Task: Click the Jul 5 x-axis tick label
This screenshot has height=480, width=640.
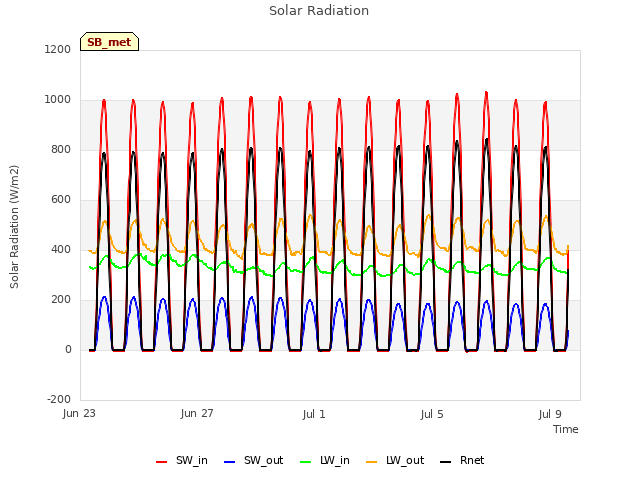Action: click(432, 414)
